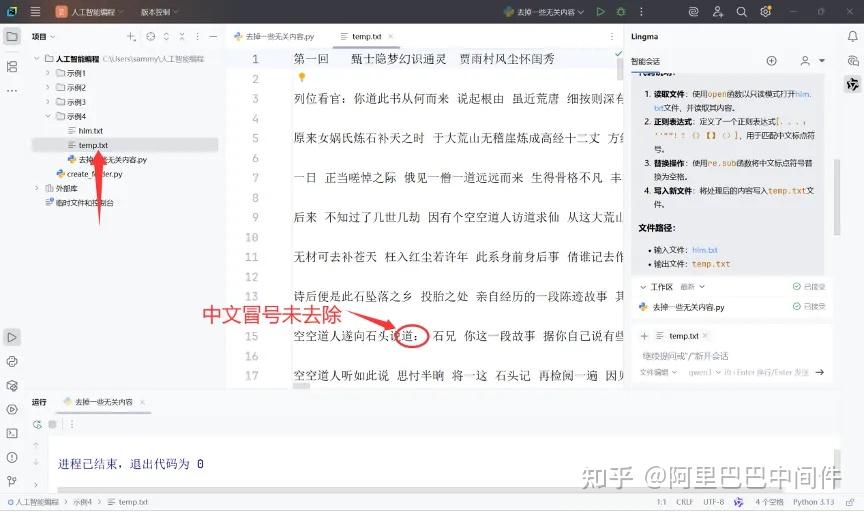The height and width of the screenshot is (512, 864).
Task: Open more run actions in title bar
Action: click(x=641, y=12)
